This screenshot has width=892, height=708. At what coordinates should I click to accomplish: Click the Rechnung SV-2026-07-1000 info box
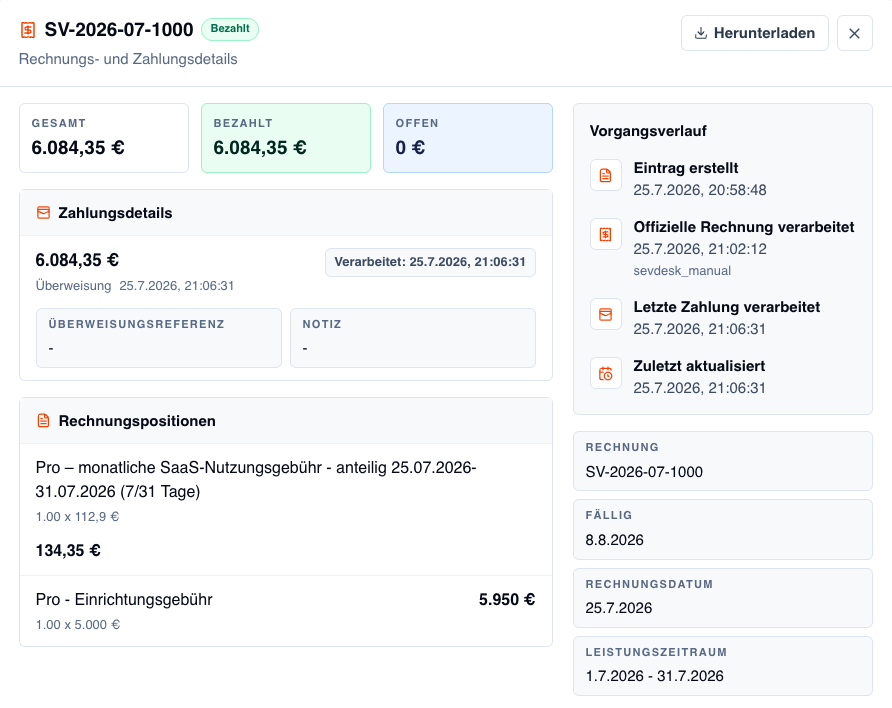723,461
